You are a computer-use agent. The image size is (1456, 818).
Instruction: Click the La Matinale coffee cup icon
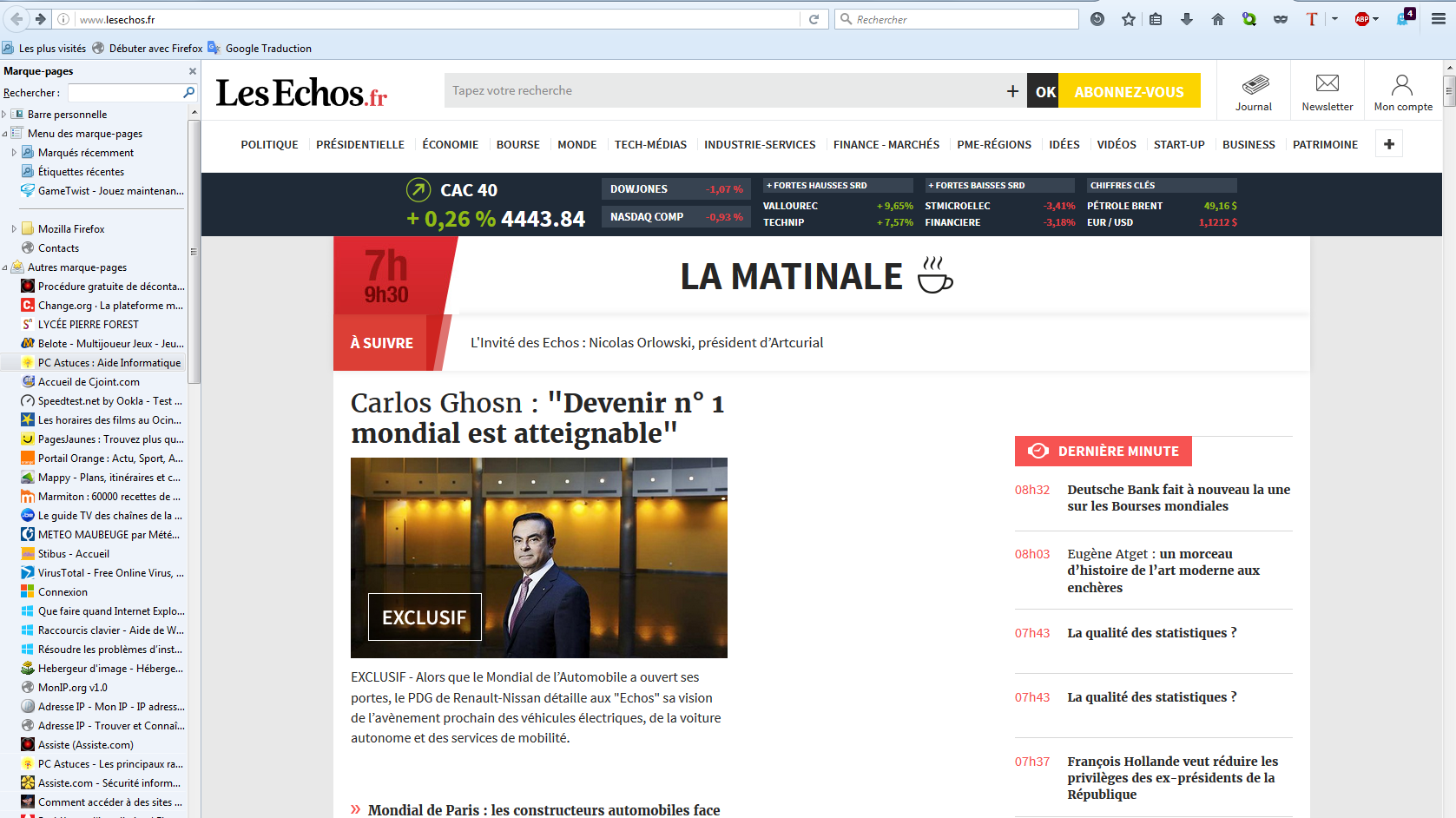(935, 274)
